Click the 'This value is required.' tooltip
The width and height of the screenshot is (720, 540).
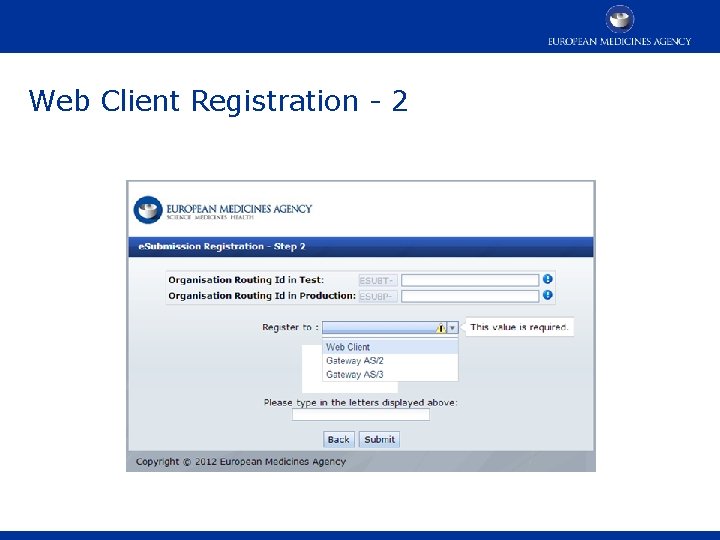519,327
